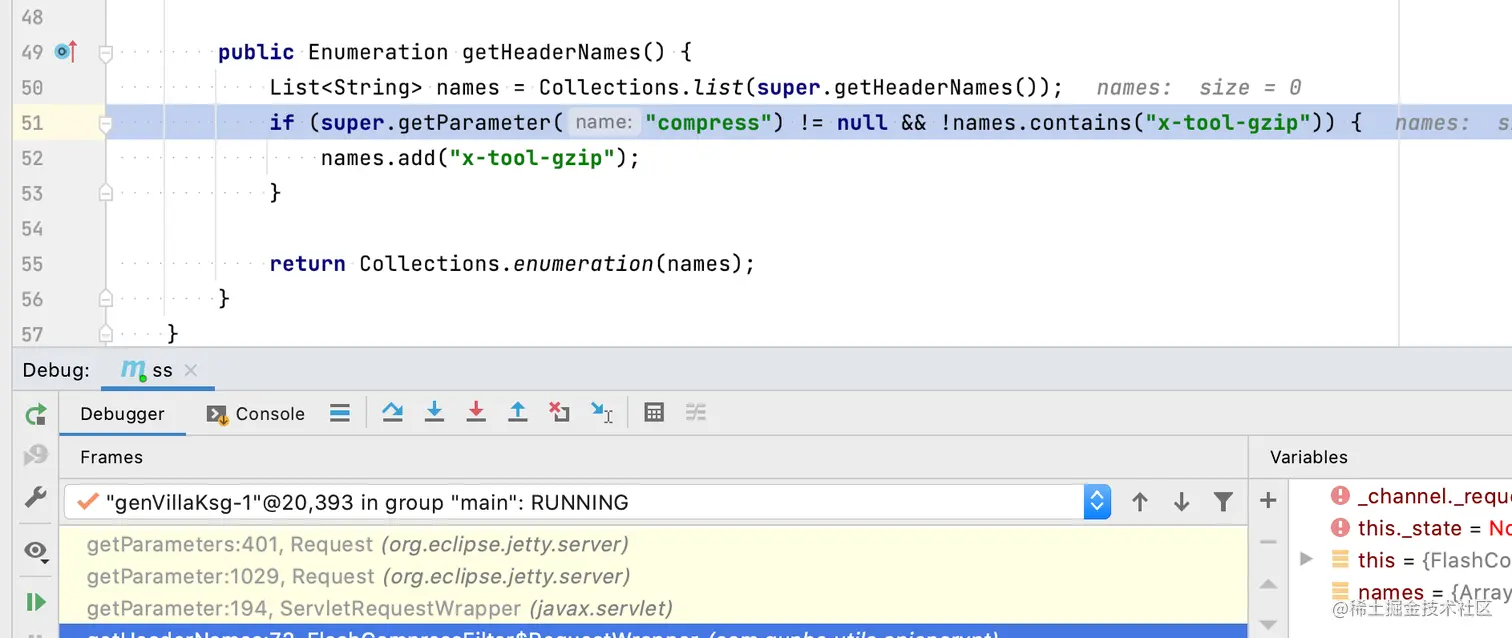
Task: Collapse the getHeaderNames method fold marker
Action: point(106,52)
